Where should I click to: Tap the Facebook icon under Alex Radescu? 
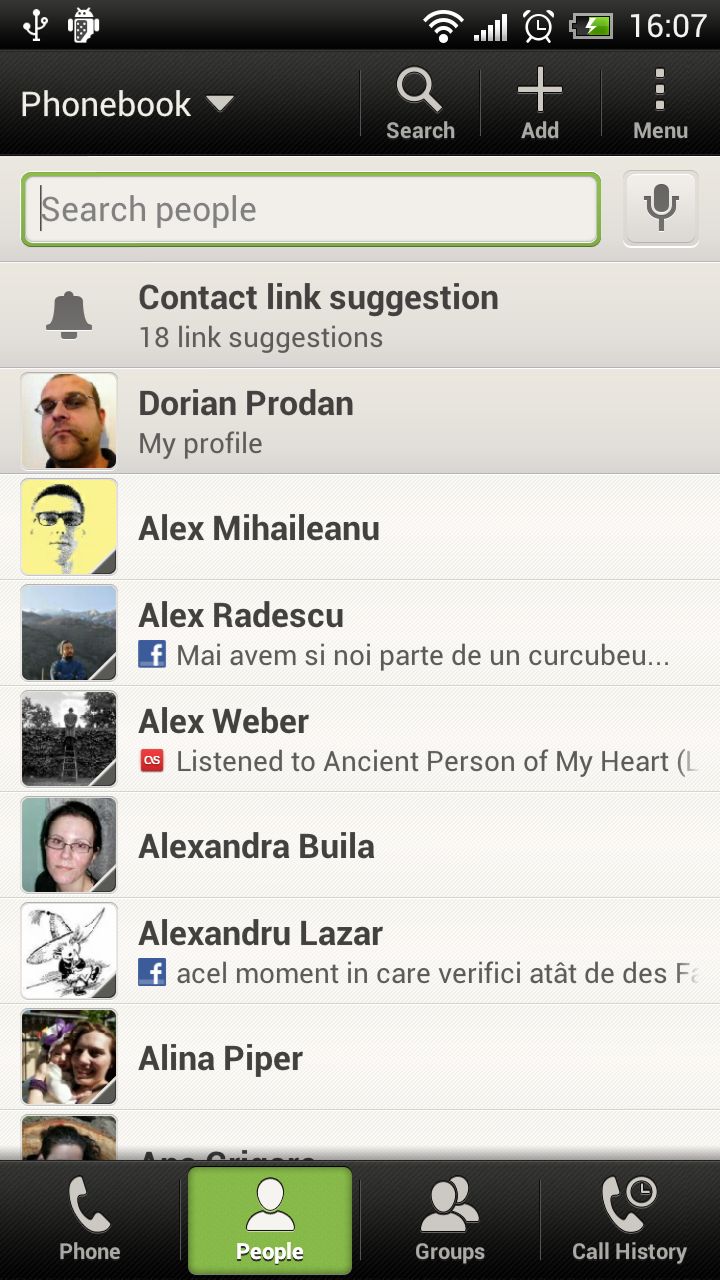[152, 655]
